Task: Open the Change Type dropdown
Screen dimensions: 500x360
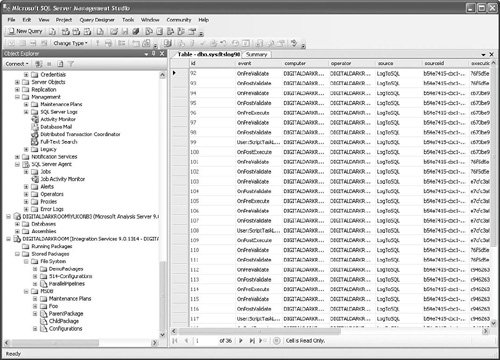Action: point(70,43)
